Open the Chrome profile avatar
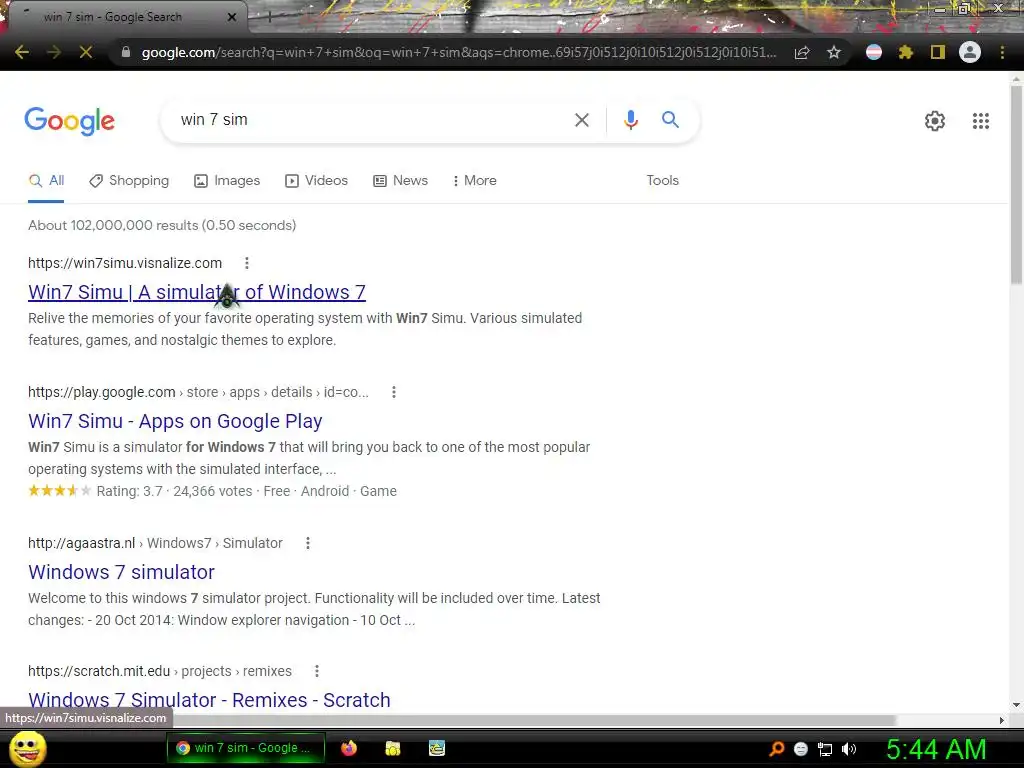1024x768 pixels. 970,52
